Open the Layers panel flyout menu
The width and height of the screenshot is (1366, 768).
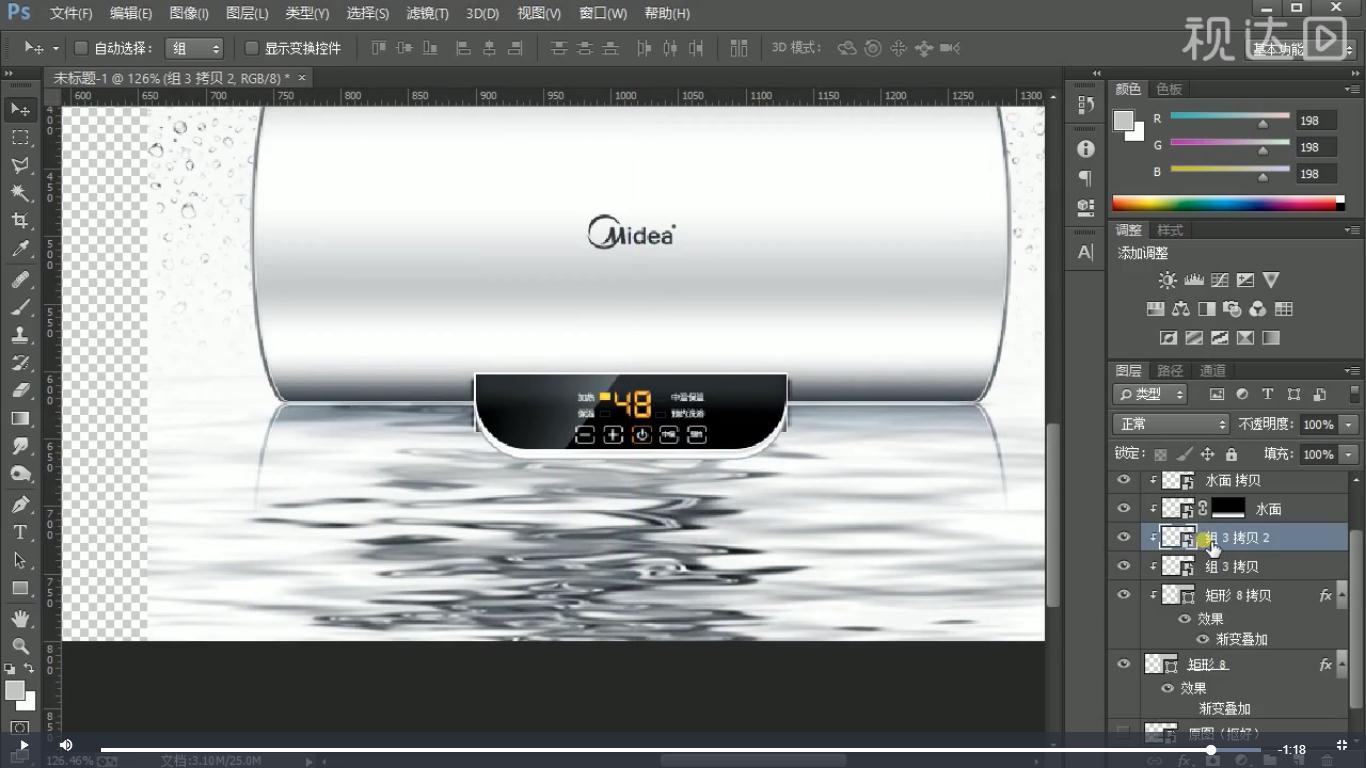click(x=1354, y=371)
